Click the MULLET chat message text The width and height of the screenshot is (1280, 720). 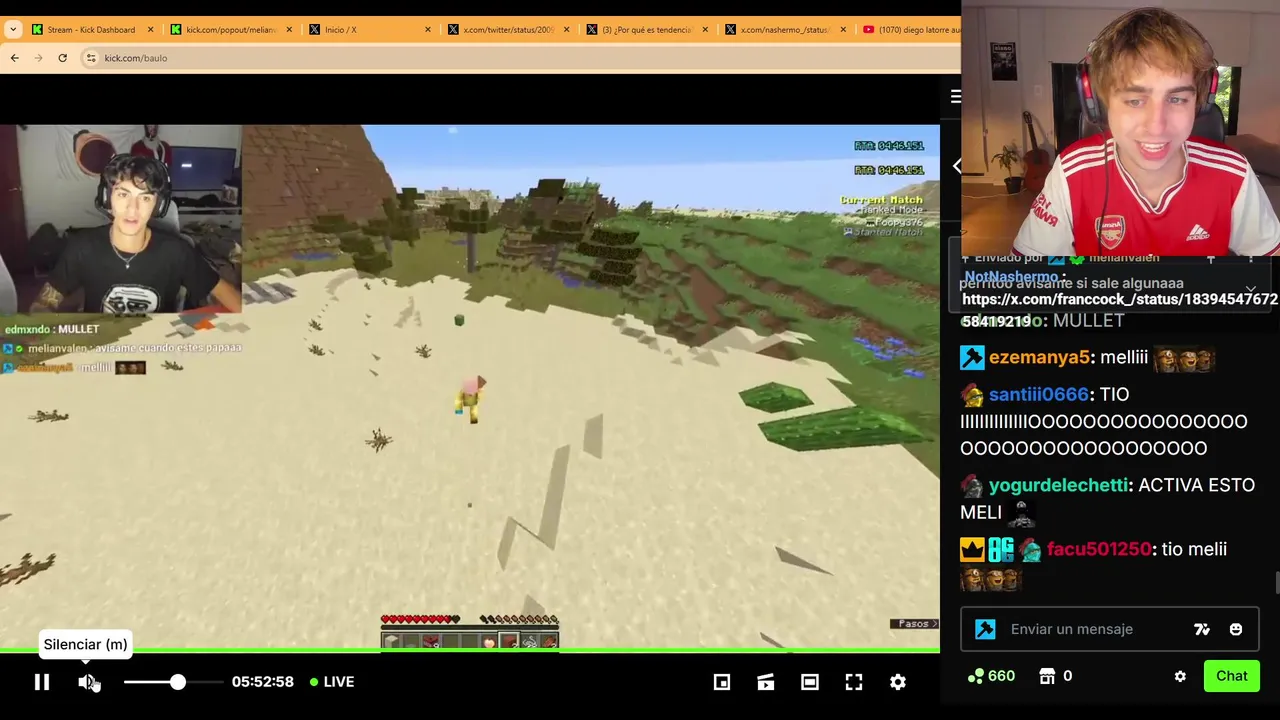(x=1088, y=321)
